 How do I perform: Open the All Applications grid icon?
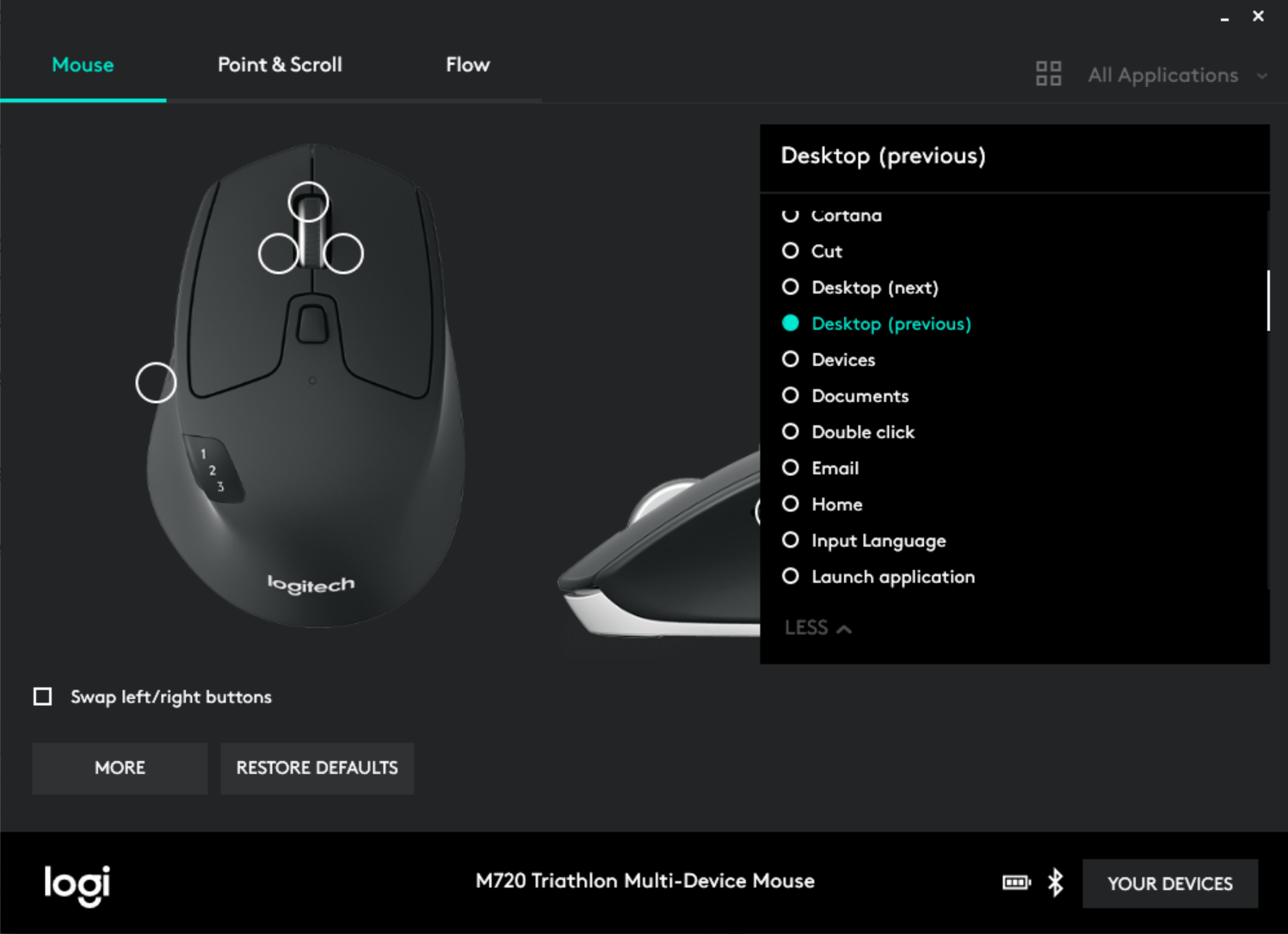coord(1049,74)
